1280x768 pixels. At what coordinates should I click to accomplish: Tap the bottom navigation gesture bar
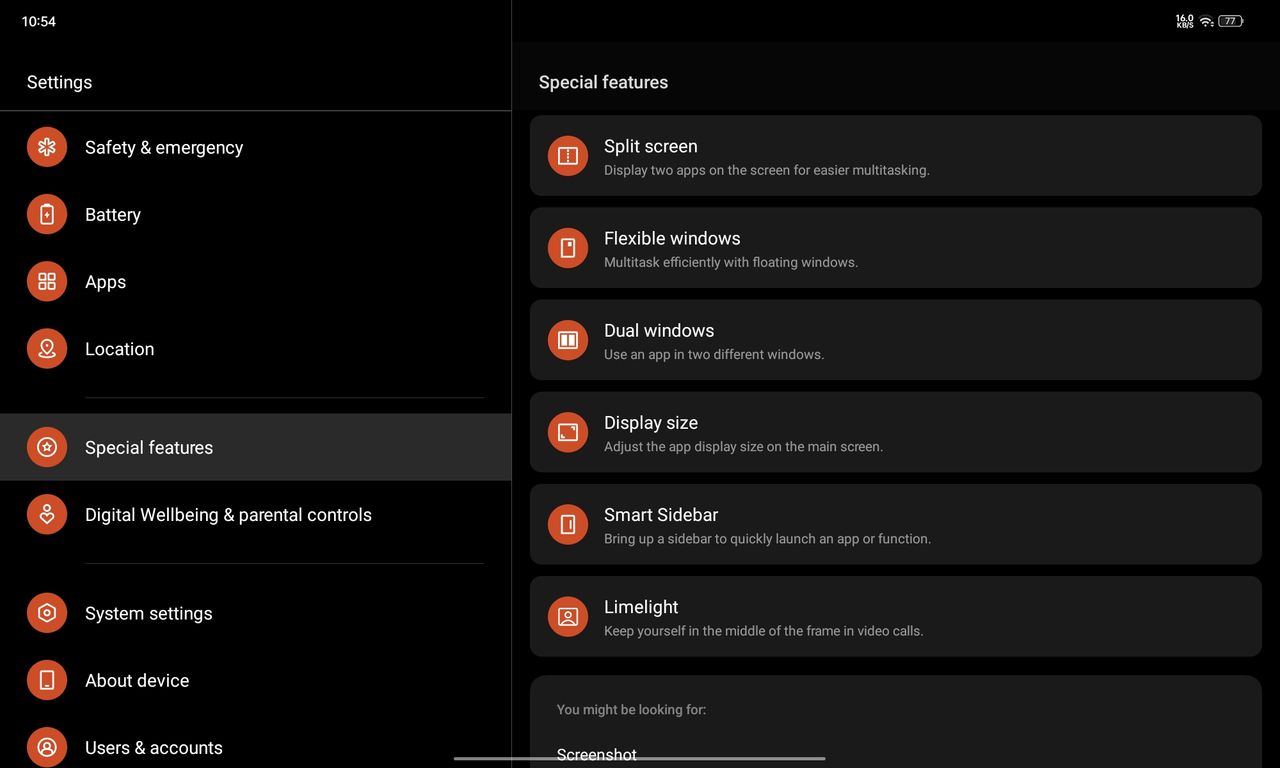point(640,758)
